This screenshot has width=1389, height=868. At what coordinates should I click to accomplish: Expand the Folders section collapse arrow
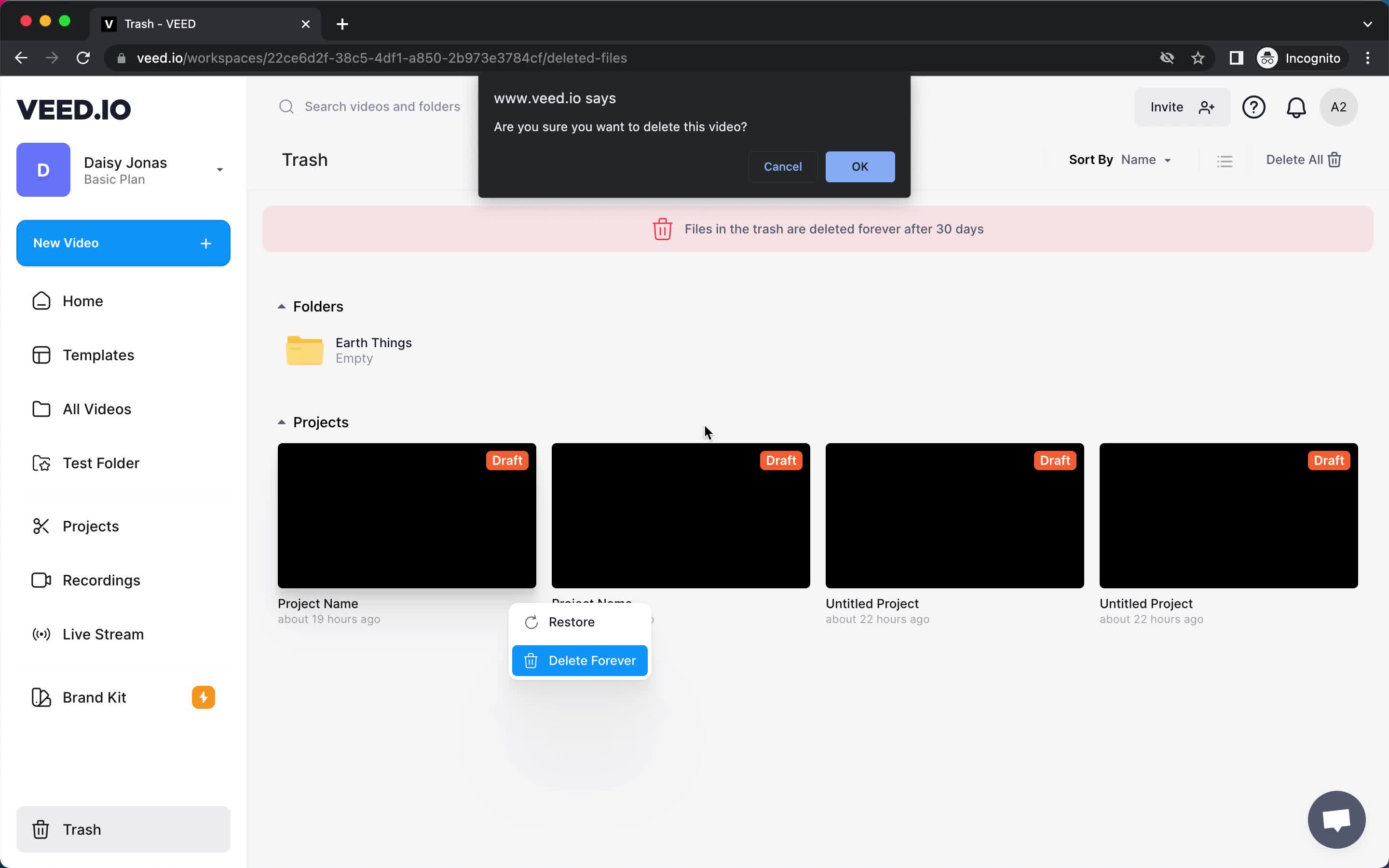tap(281, 306)
